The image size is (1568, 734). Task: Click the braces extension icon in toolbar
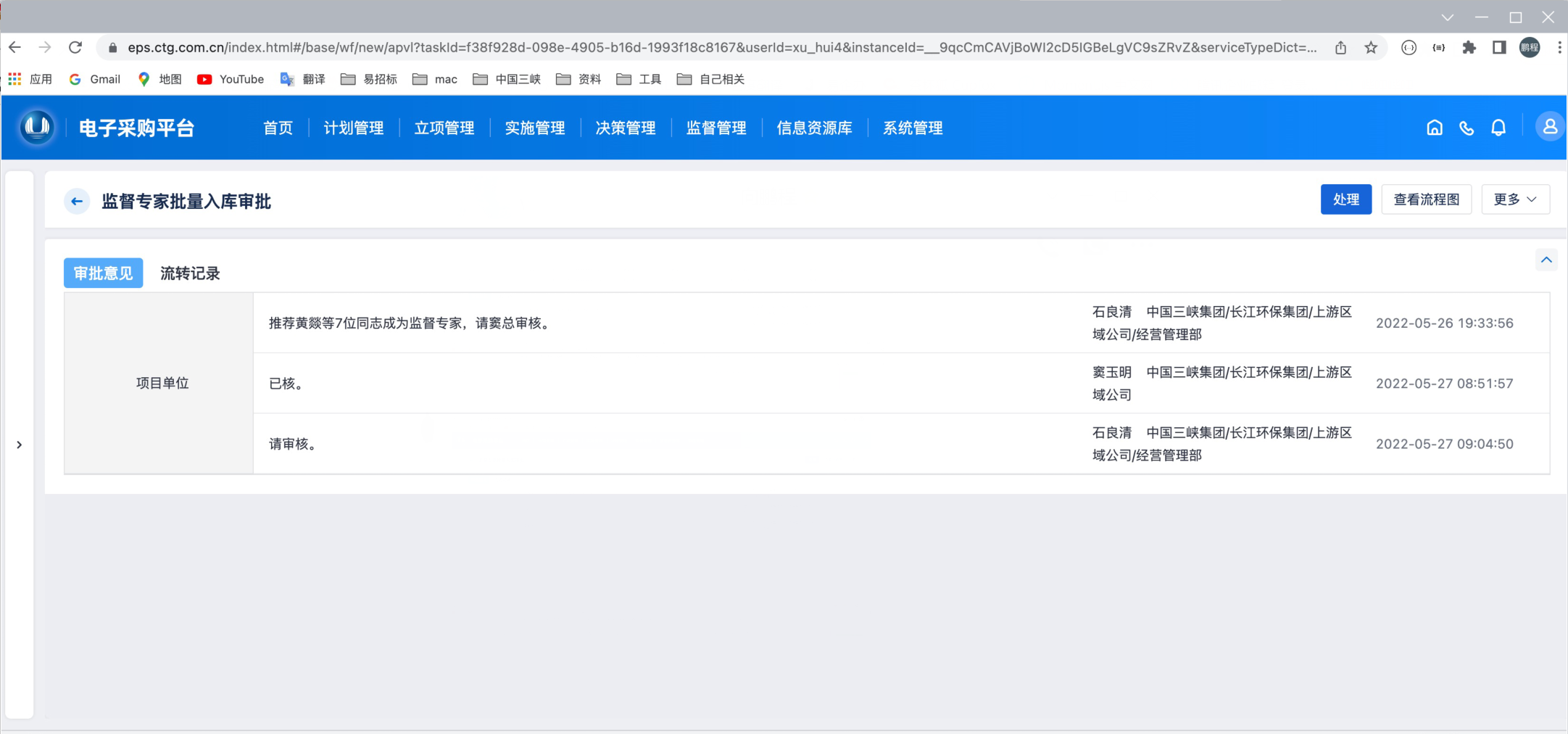tap(1438, 47)
